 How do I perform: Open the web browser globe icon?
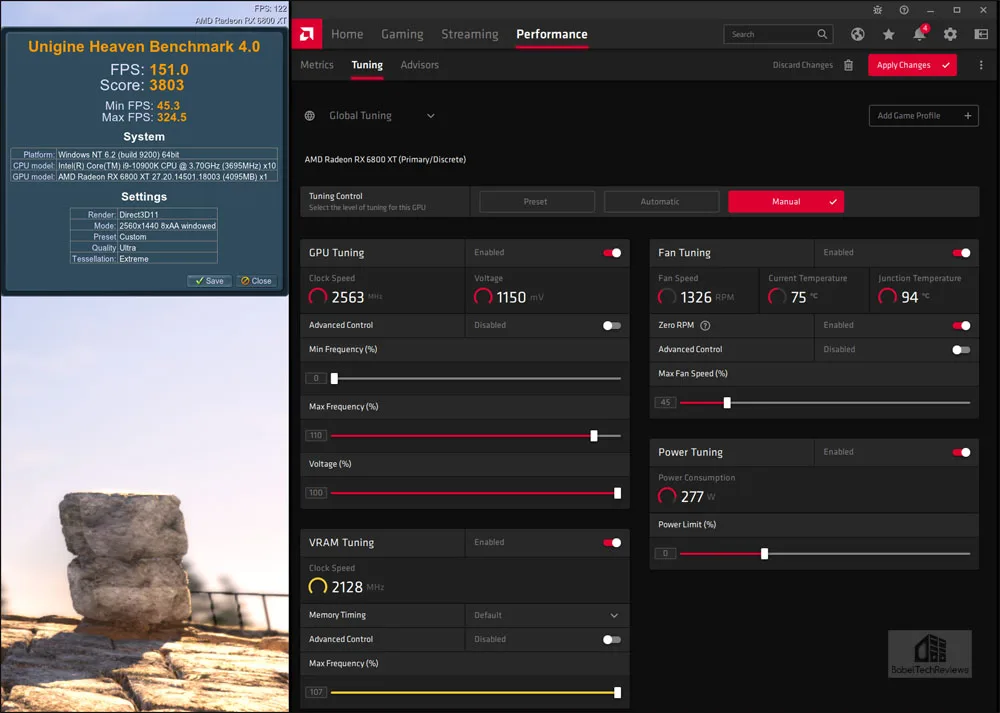858,34
